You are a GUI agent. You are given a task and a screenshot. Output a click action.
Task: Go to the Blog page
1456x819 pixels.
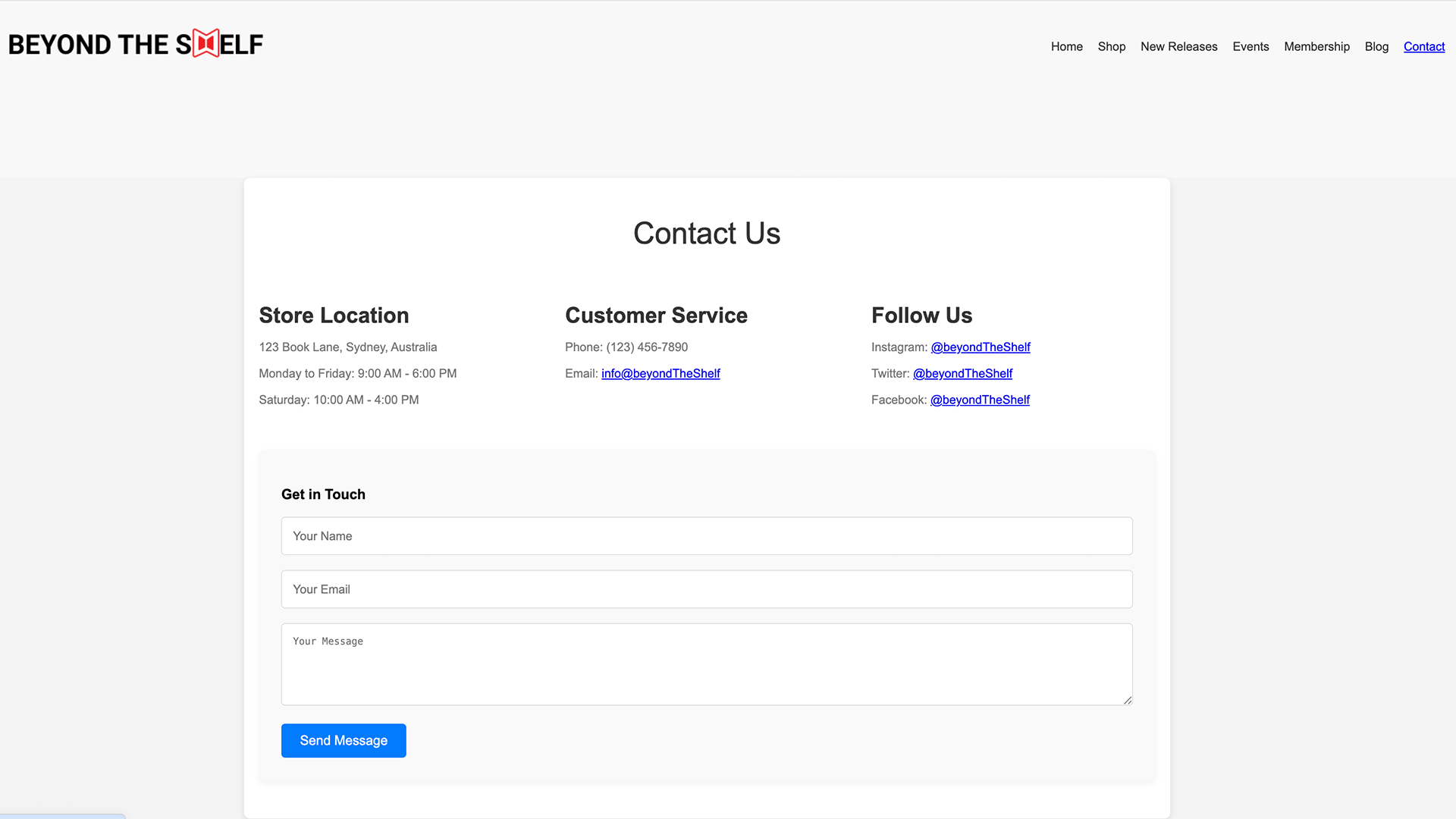coord(1376,46)
